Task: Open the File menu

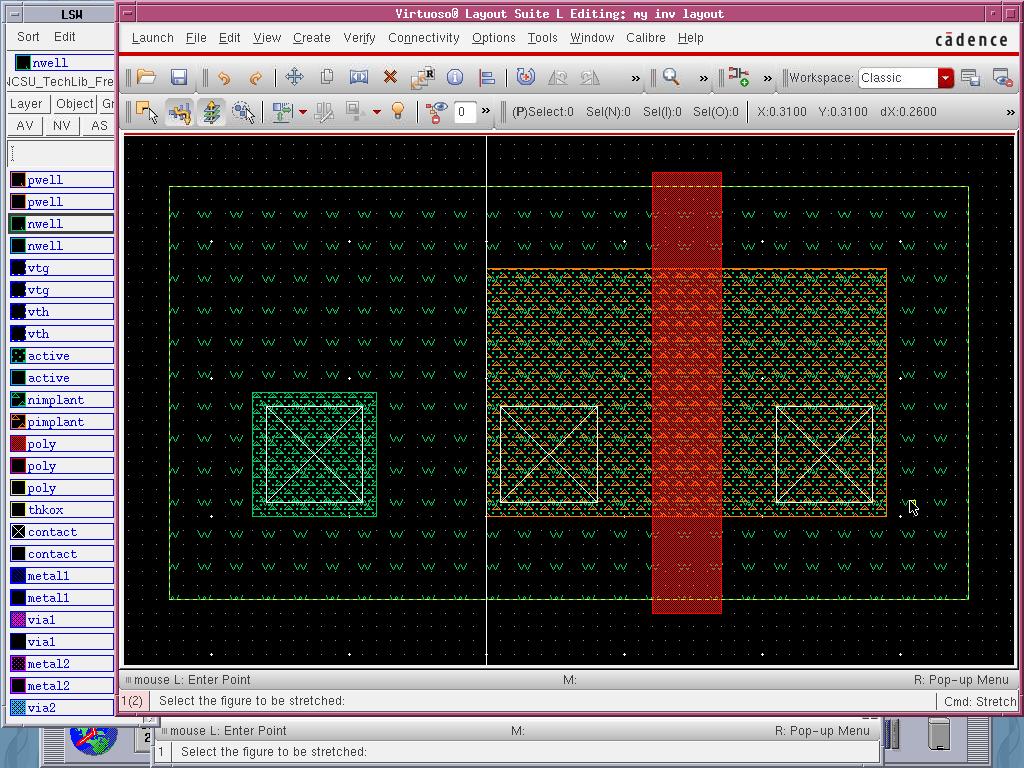Action: (x=196, y=38)
